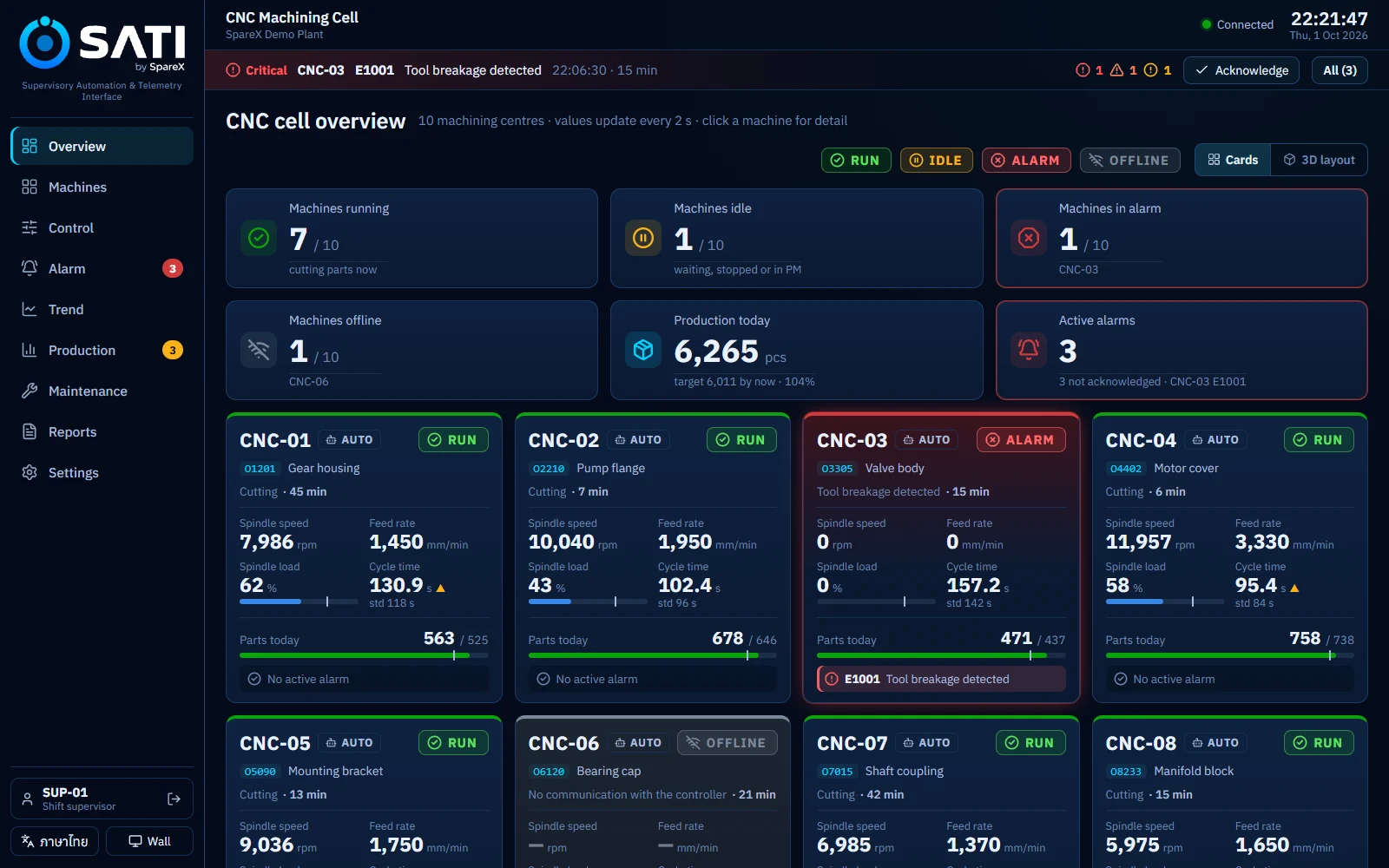Open the Overview page in sidebar
This screenshot has width=1389, height=868.
(x=102, y=146)
